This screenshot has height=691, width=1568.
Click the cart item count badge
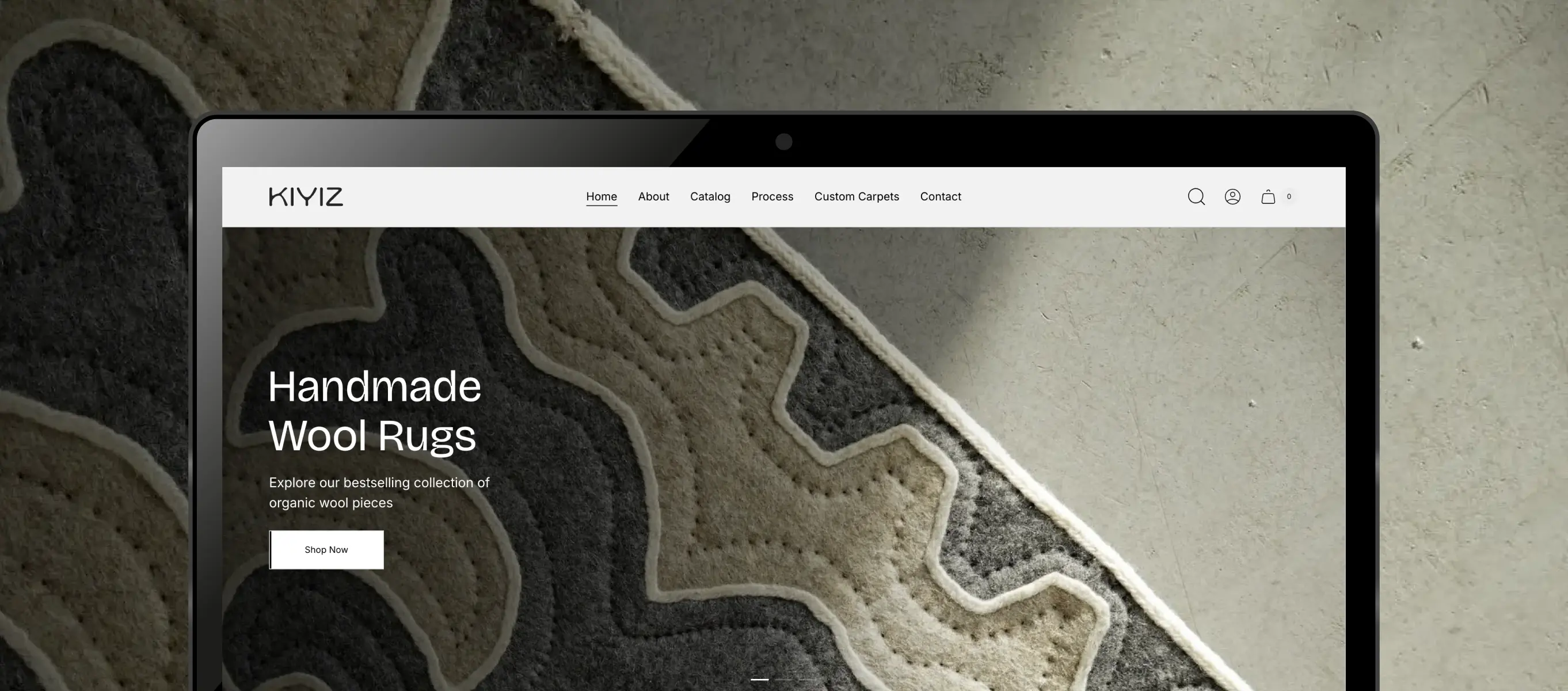coord(1289,196)
